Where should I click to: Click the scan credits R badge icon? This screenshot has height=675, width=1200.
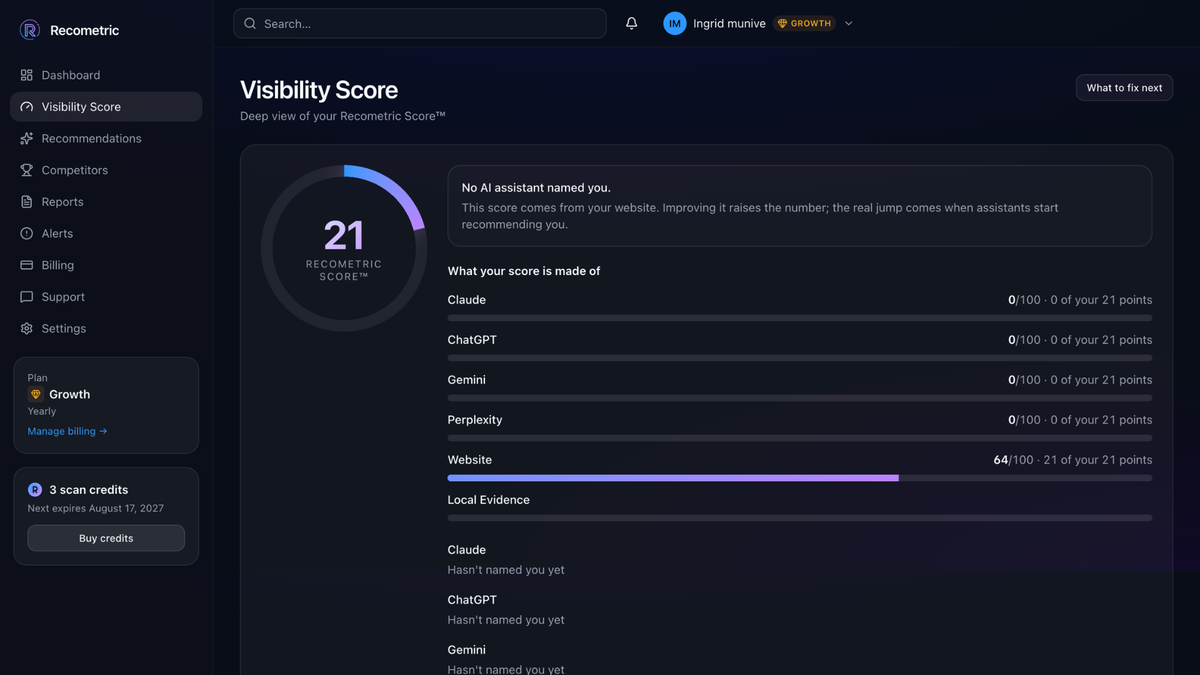[35, 490]
